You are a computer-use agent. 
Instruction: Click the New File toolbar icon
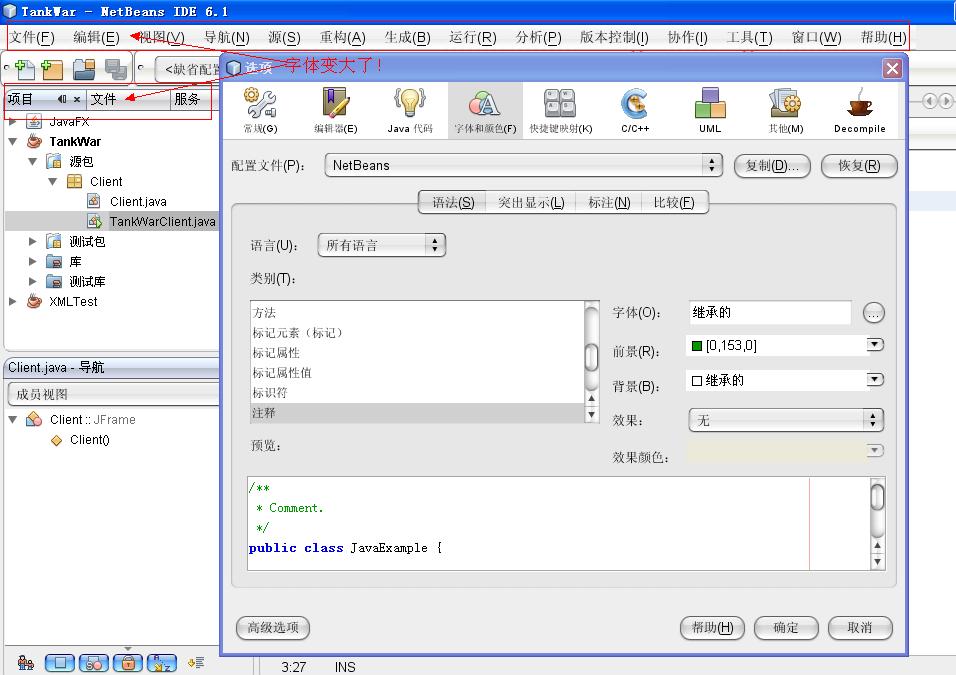(x=24, y=70)
